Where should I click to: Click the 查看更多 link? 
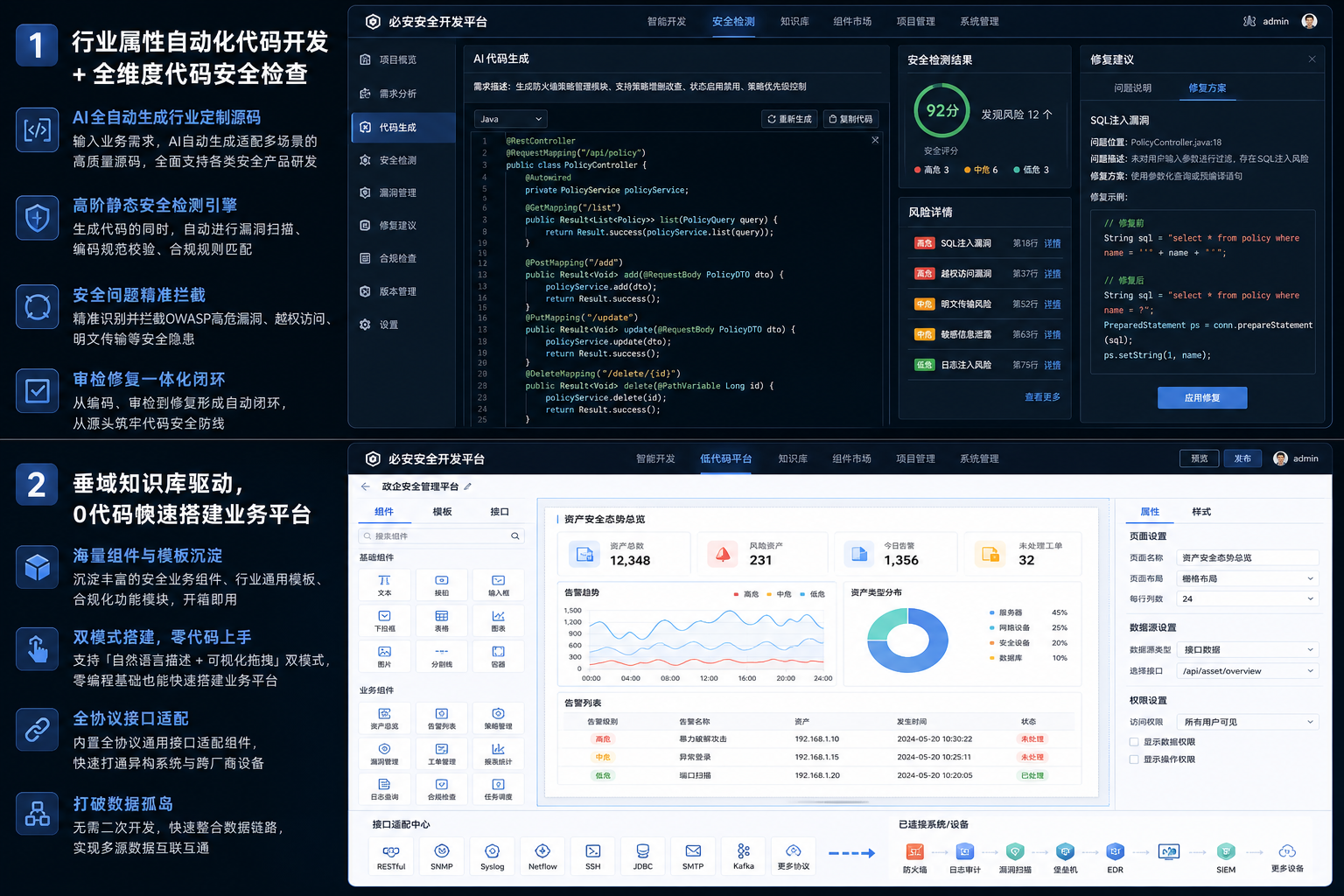[x=1042, y=397]
